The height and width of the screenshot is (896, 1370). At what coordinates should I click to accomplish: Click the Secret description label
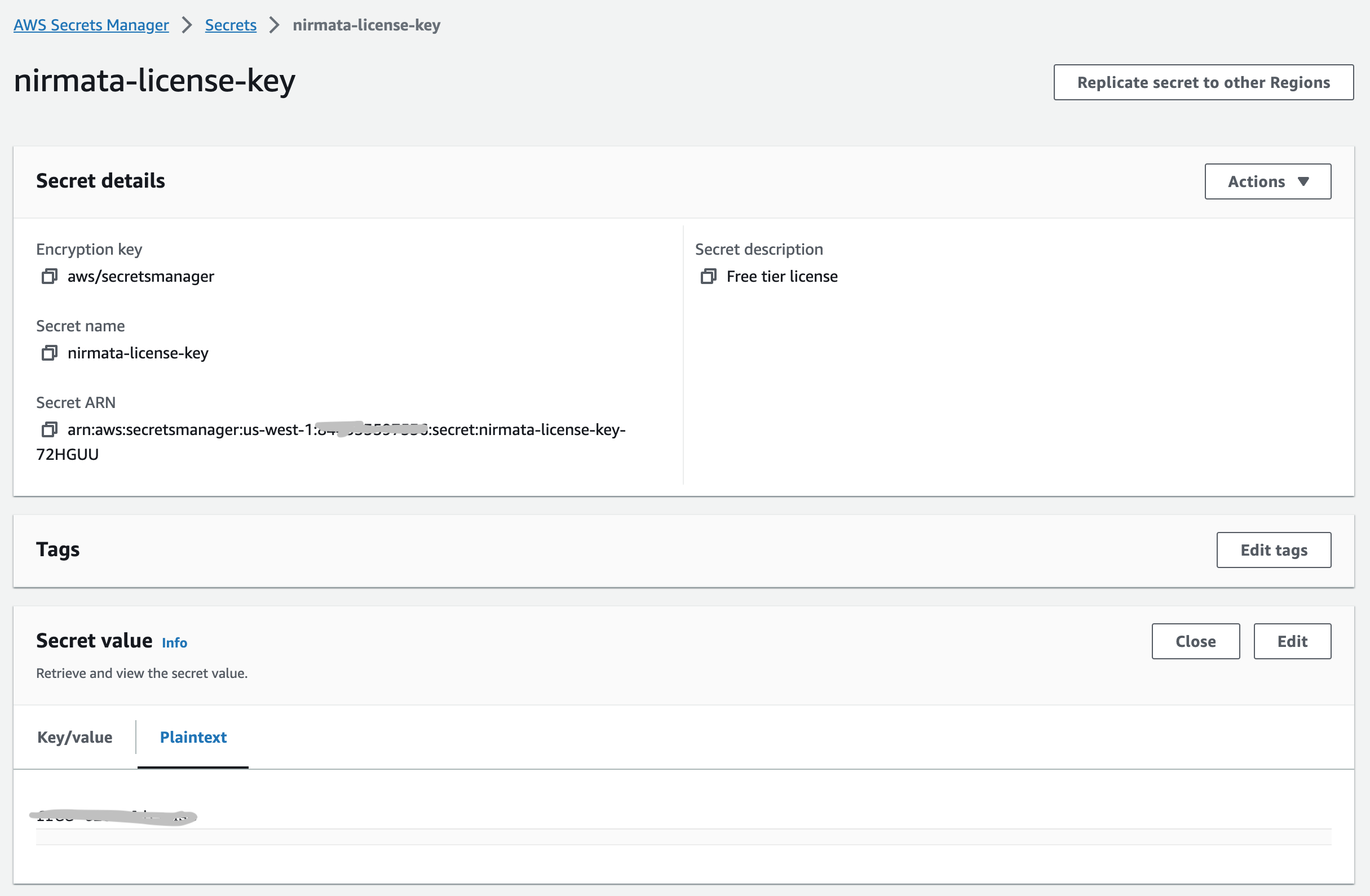(759, 249)
